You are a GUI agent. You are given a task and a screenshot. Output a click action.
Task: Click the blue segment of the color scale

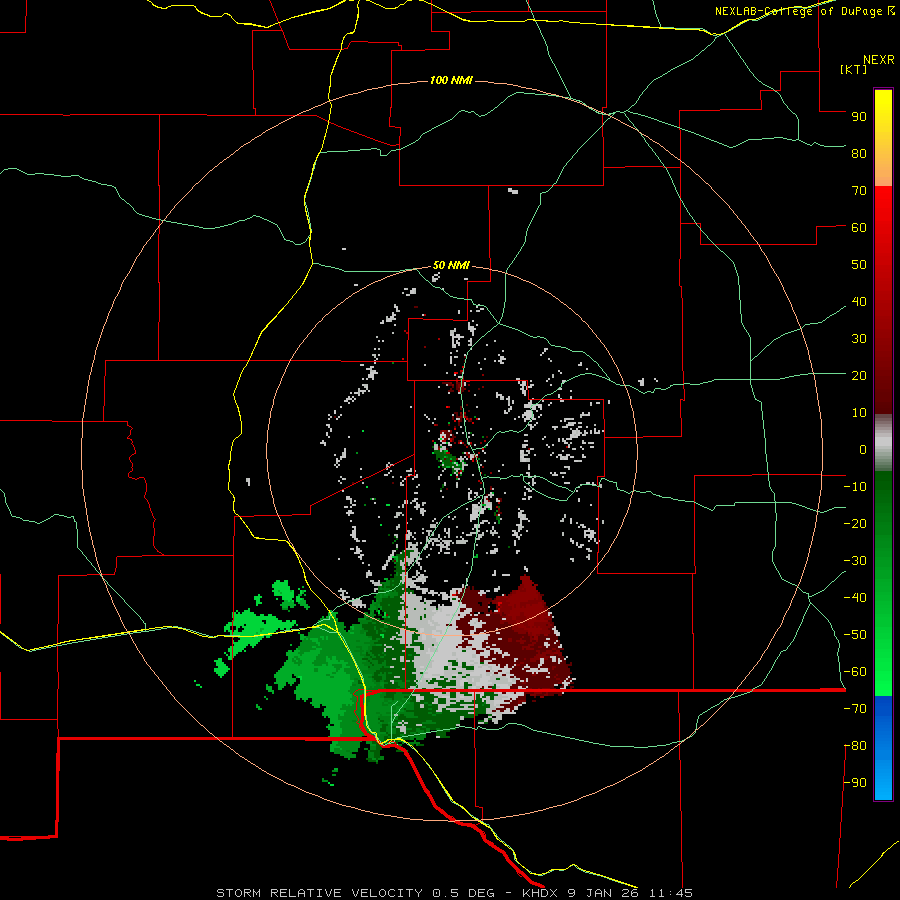883,748
